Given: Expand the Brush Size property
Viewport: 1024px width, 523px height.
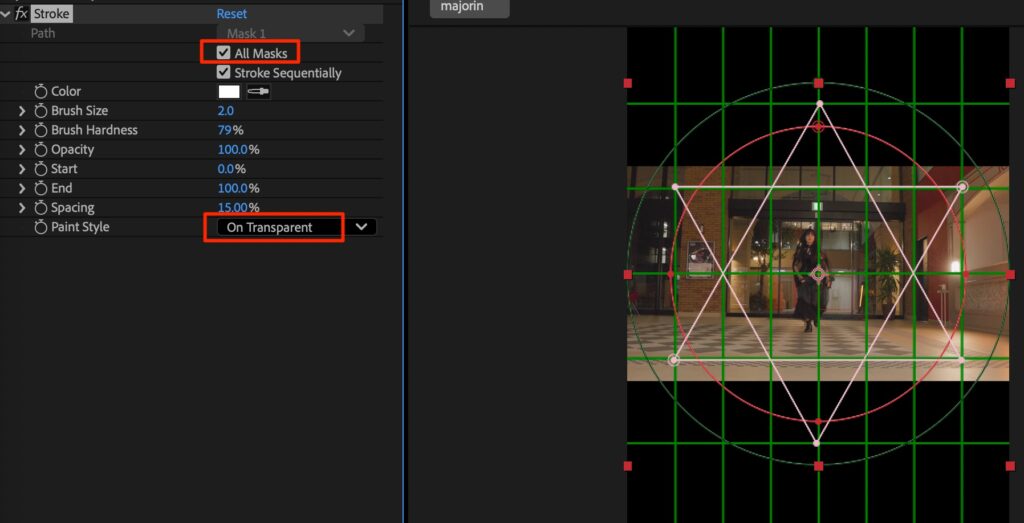Looking at the screenshot, I should (22, 111).
